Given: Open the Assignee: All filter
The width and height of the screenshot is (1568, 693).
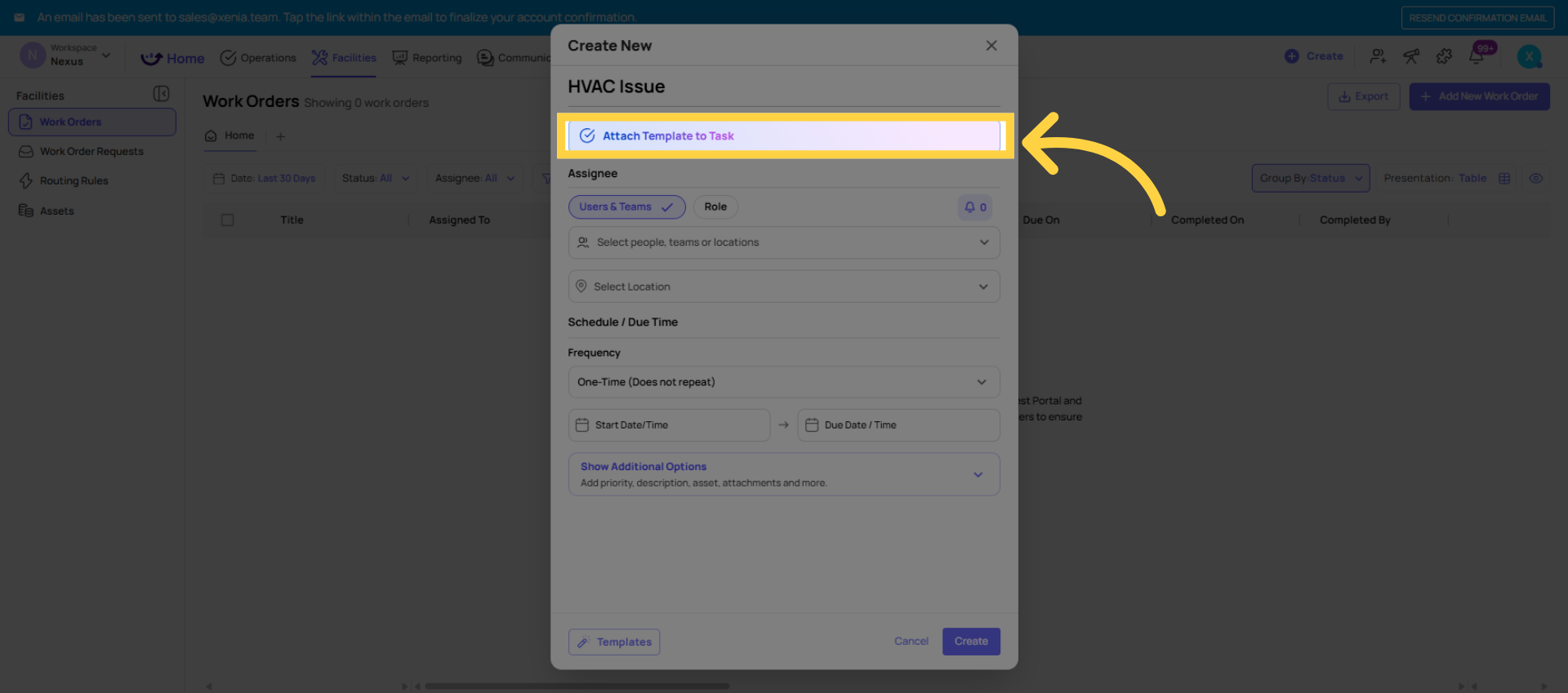Looking at the screenshot, I should [475, 179].
